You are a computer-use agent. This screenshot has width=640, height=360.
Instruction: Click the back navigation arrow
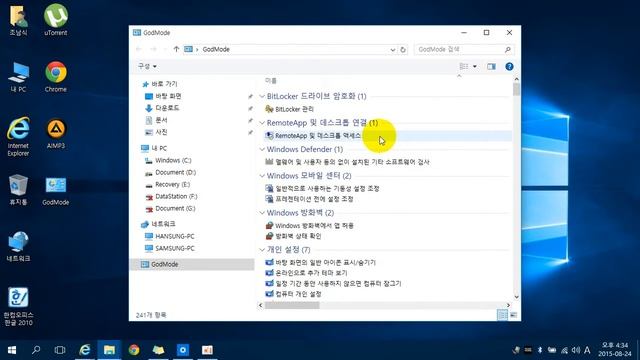139,49
